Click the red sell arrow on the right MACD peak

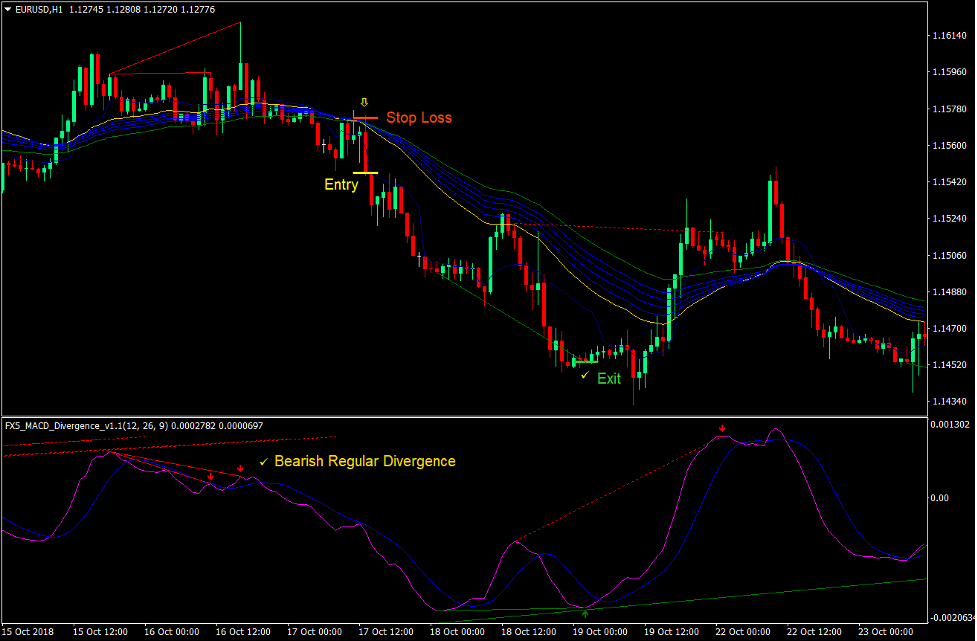723,430
